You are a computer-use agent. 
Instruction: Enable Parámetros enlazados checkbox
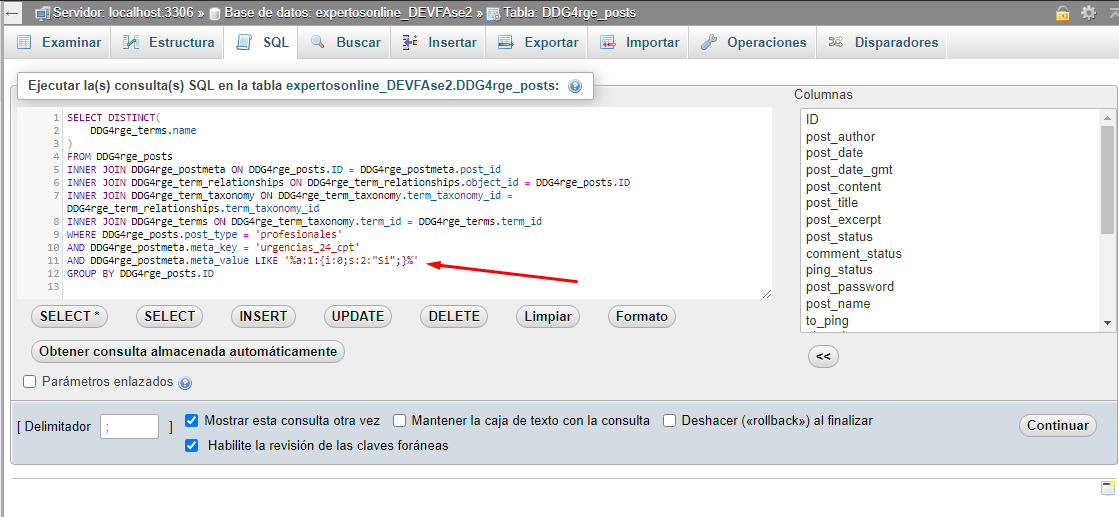(29, 382)
